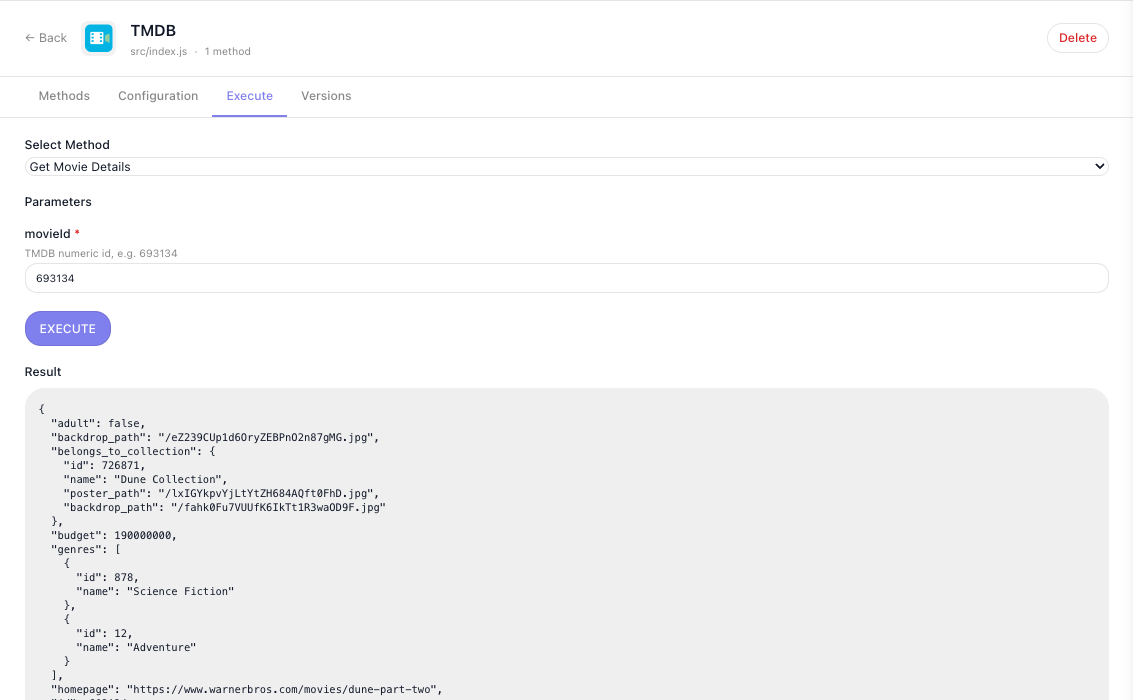Click the Result heading
Image resolution: width=1133 pixels, height=700 pixels.
click(43, 372)
